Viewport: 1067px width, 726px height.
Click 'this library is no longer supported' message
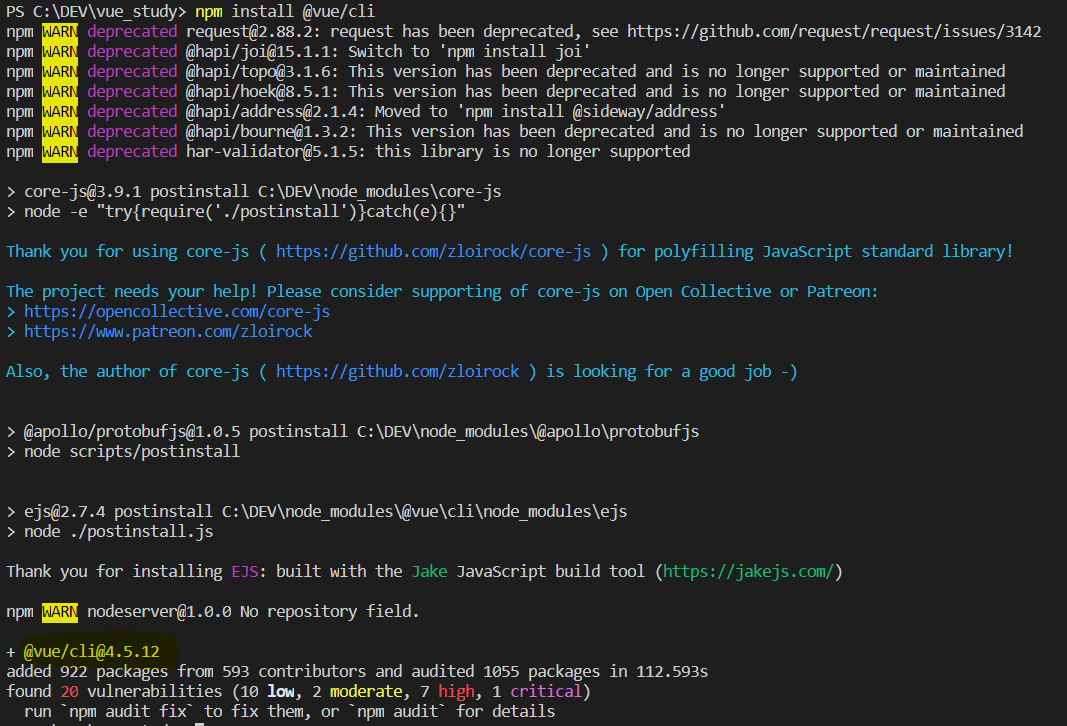coord(533,152)
